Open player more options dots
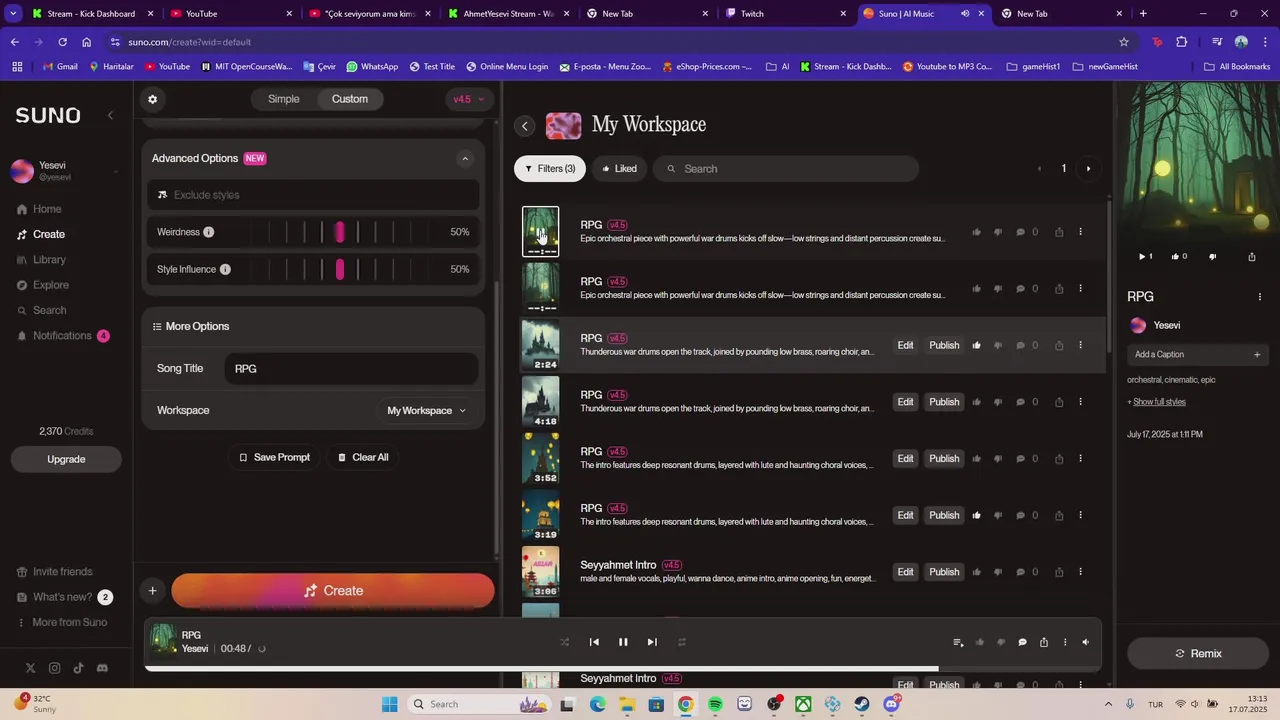This screenshot has height=720, width=1280. [x=1065, y=642]
